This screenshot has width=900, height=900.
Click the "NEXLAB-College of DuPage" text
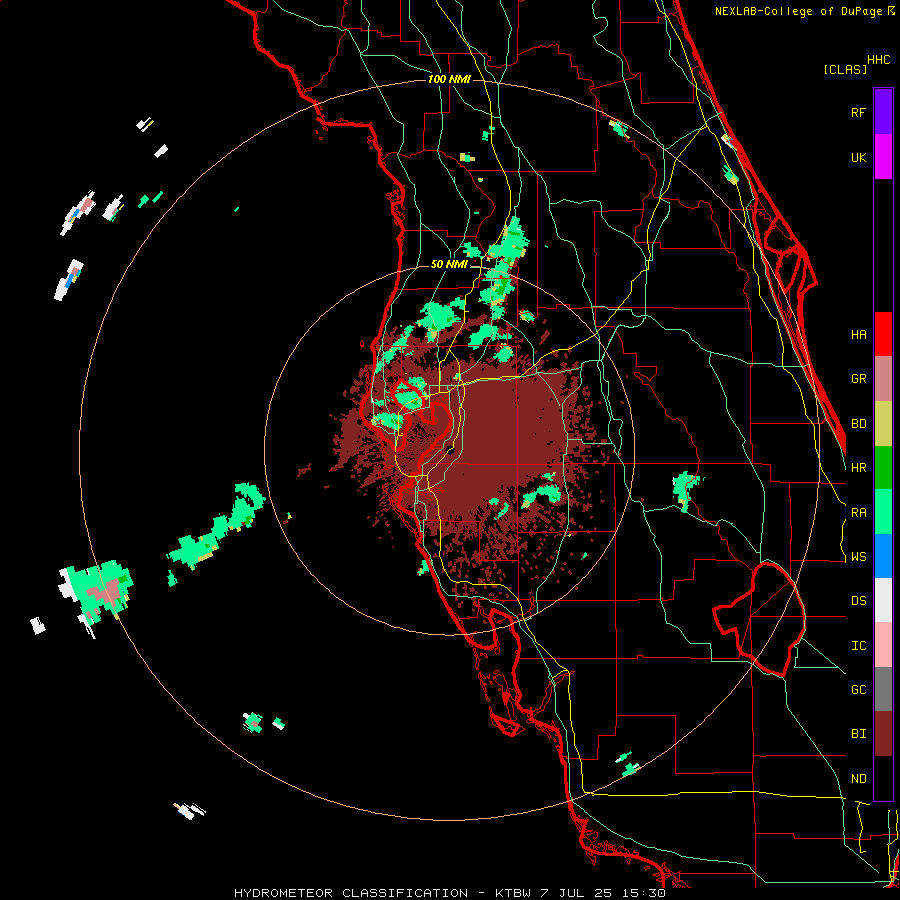click(798, 11)
